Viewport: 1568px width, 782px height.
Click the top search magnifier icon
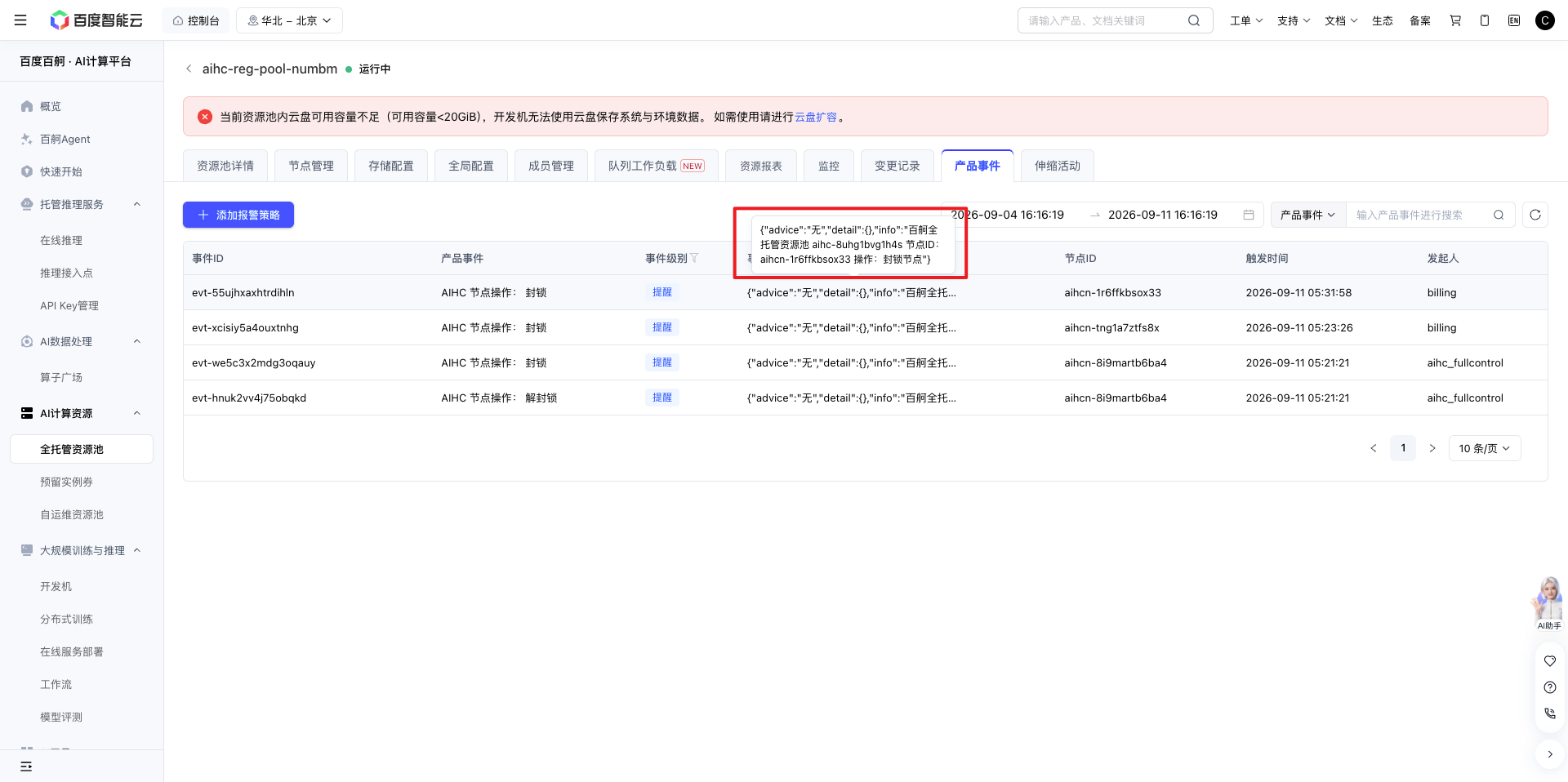1194,20
